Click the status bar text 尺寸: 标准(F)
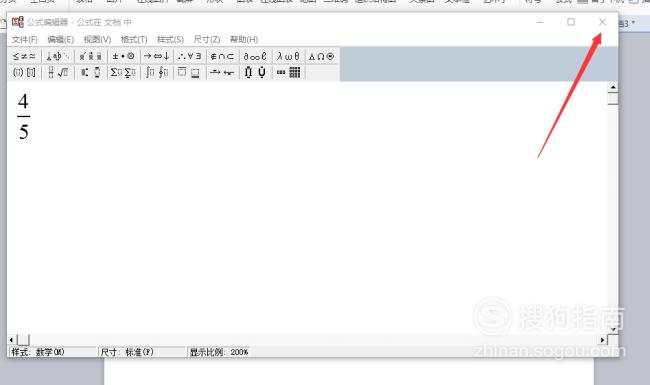Screen dimensions: 650x385 click(127, 352)
